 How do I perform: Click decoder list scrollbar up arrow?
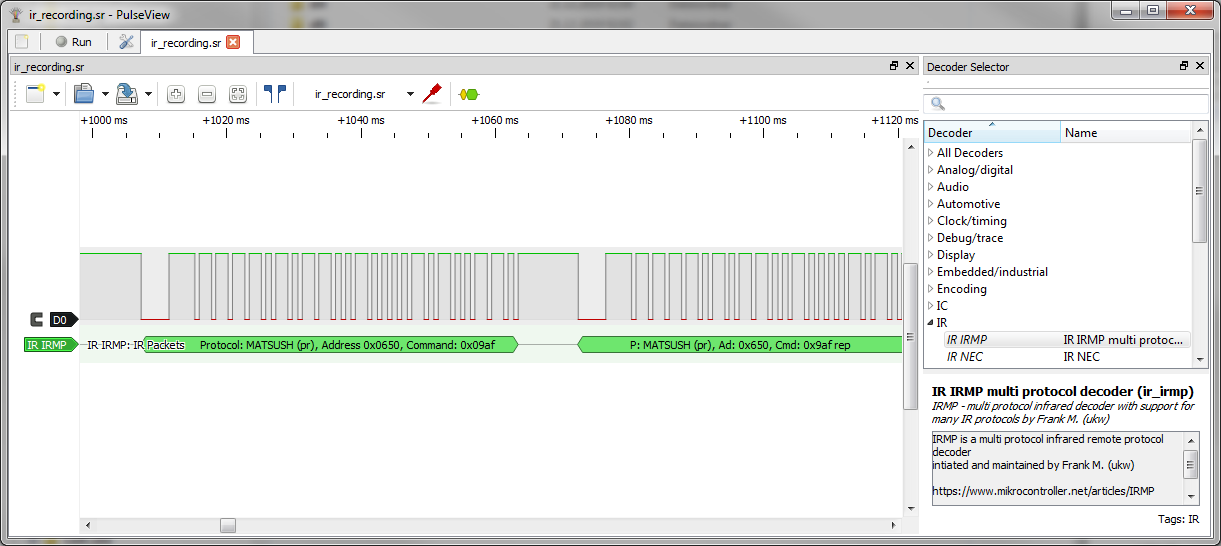point(1200,129)
